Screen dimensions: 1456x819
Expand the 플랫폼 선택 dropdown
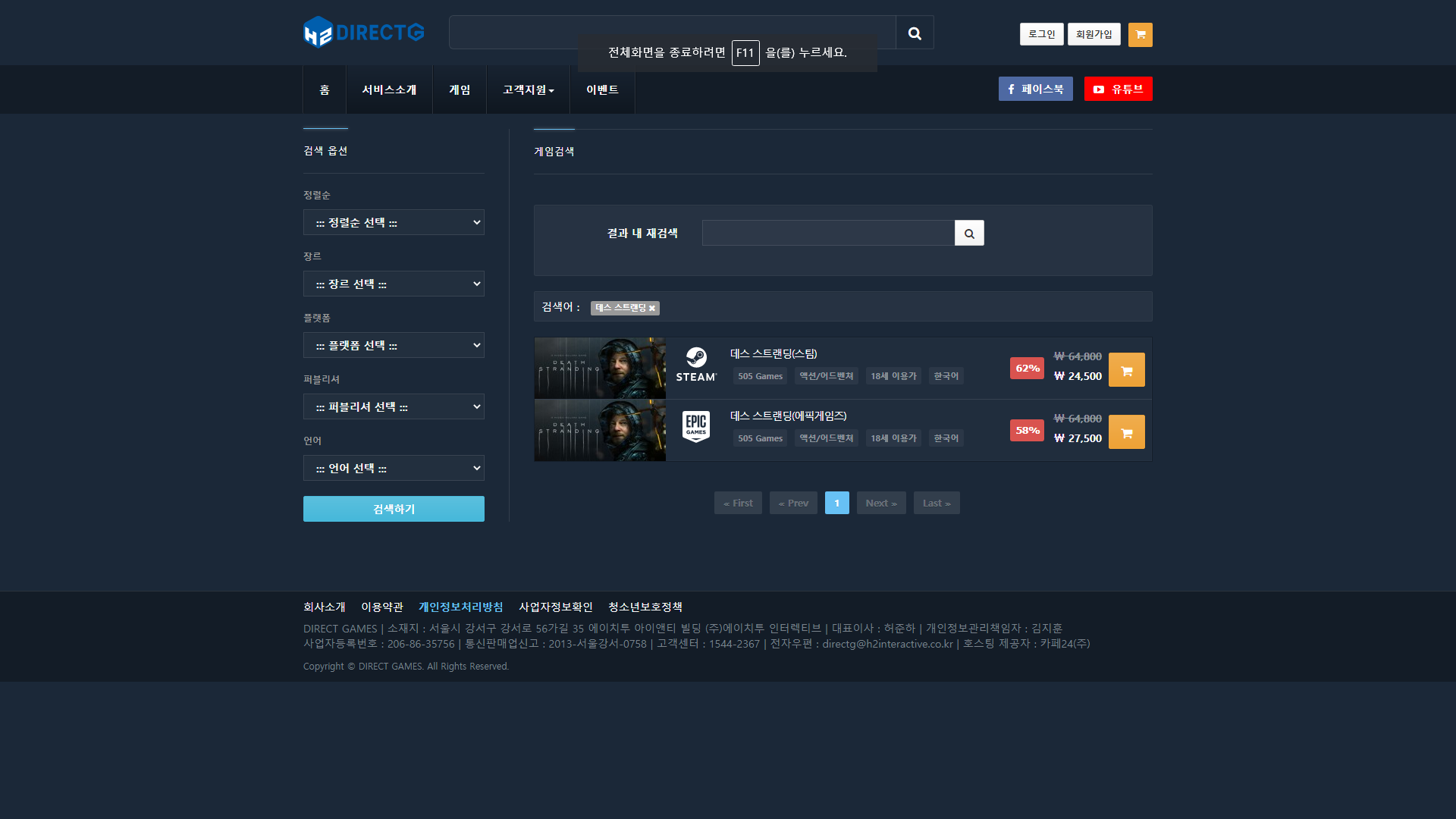point(394,346)
